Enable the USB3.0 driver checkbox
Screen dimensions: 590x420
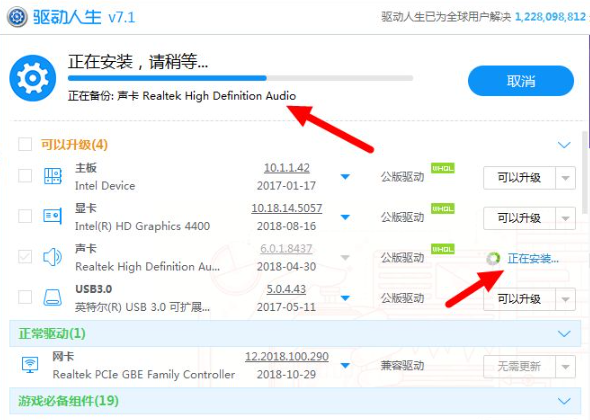pos(25,297)
